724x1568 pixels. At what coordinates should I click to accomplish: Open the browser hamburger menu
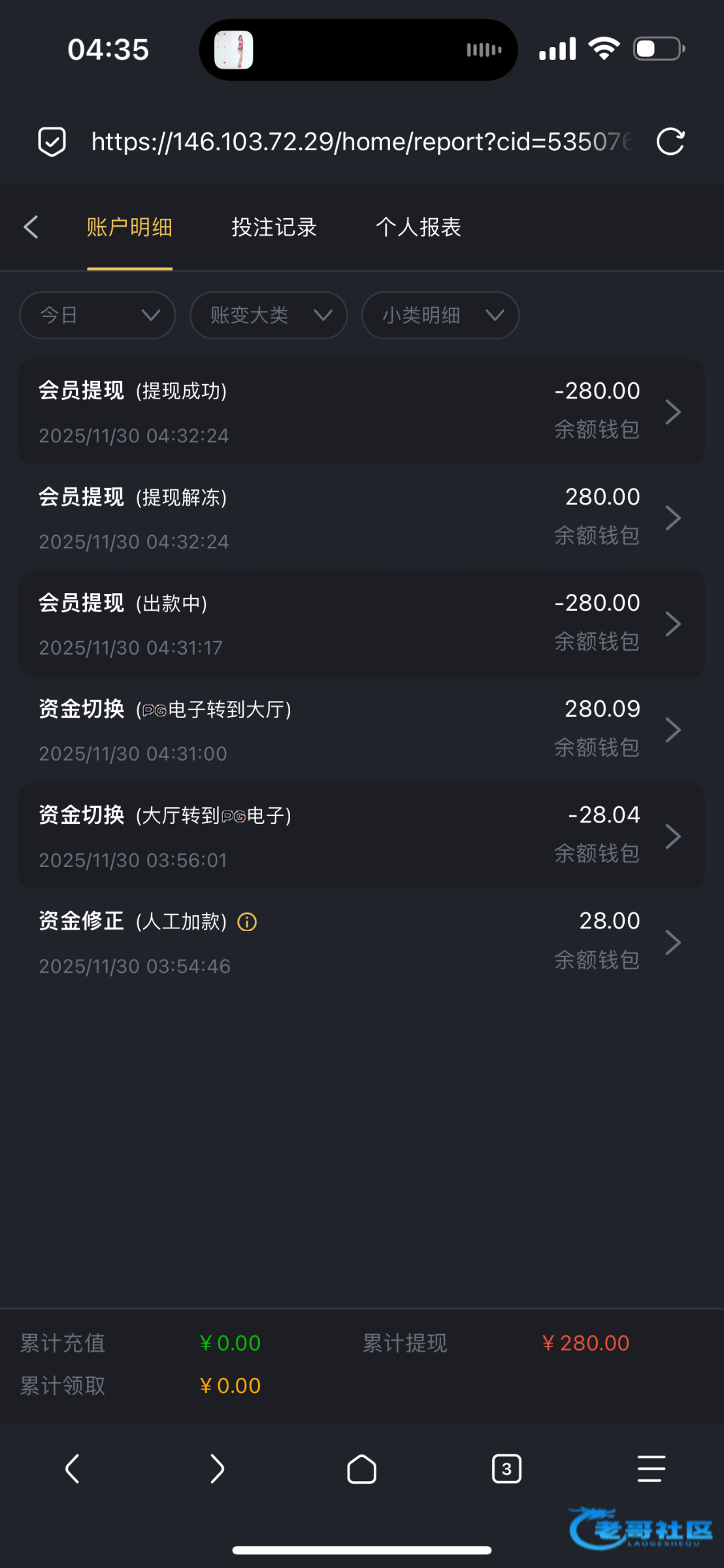[x=651, y=1469]
